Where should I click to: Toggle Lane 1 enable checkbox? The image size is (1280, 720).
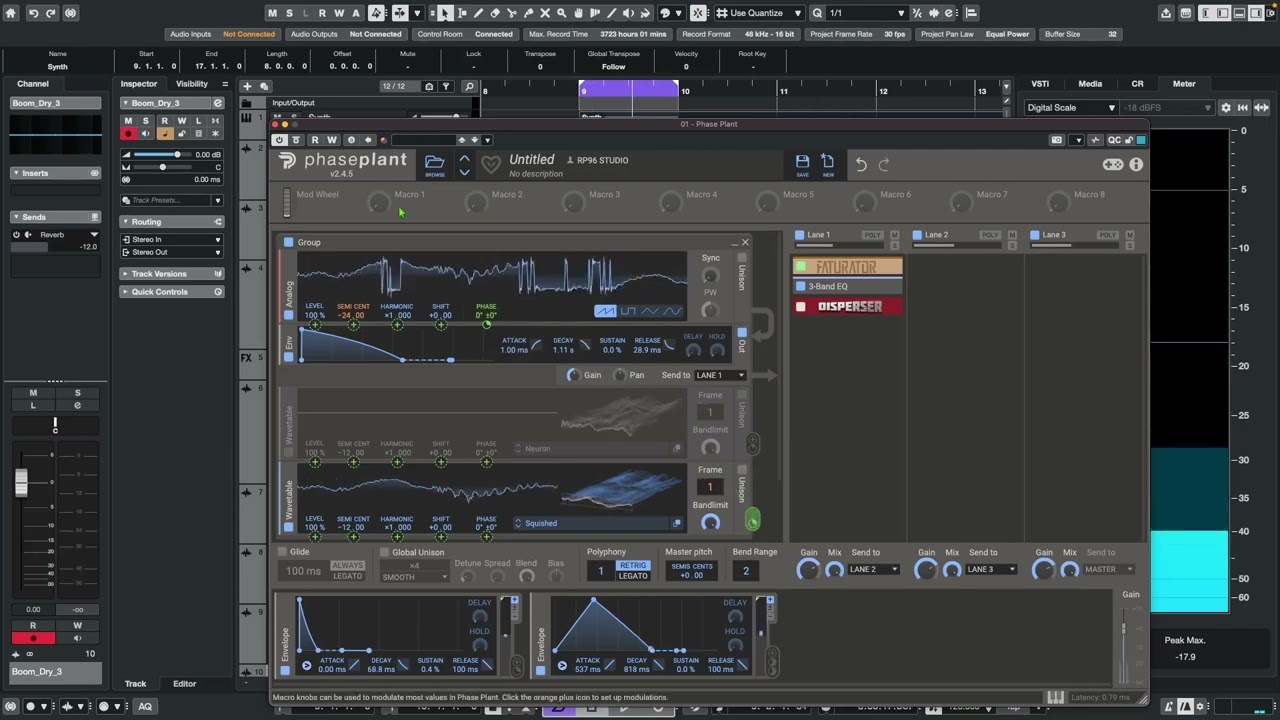coord(799,235)
